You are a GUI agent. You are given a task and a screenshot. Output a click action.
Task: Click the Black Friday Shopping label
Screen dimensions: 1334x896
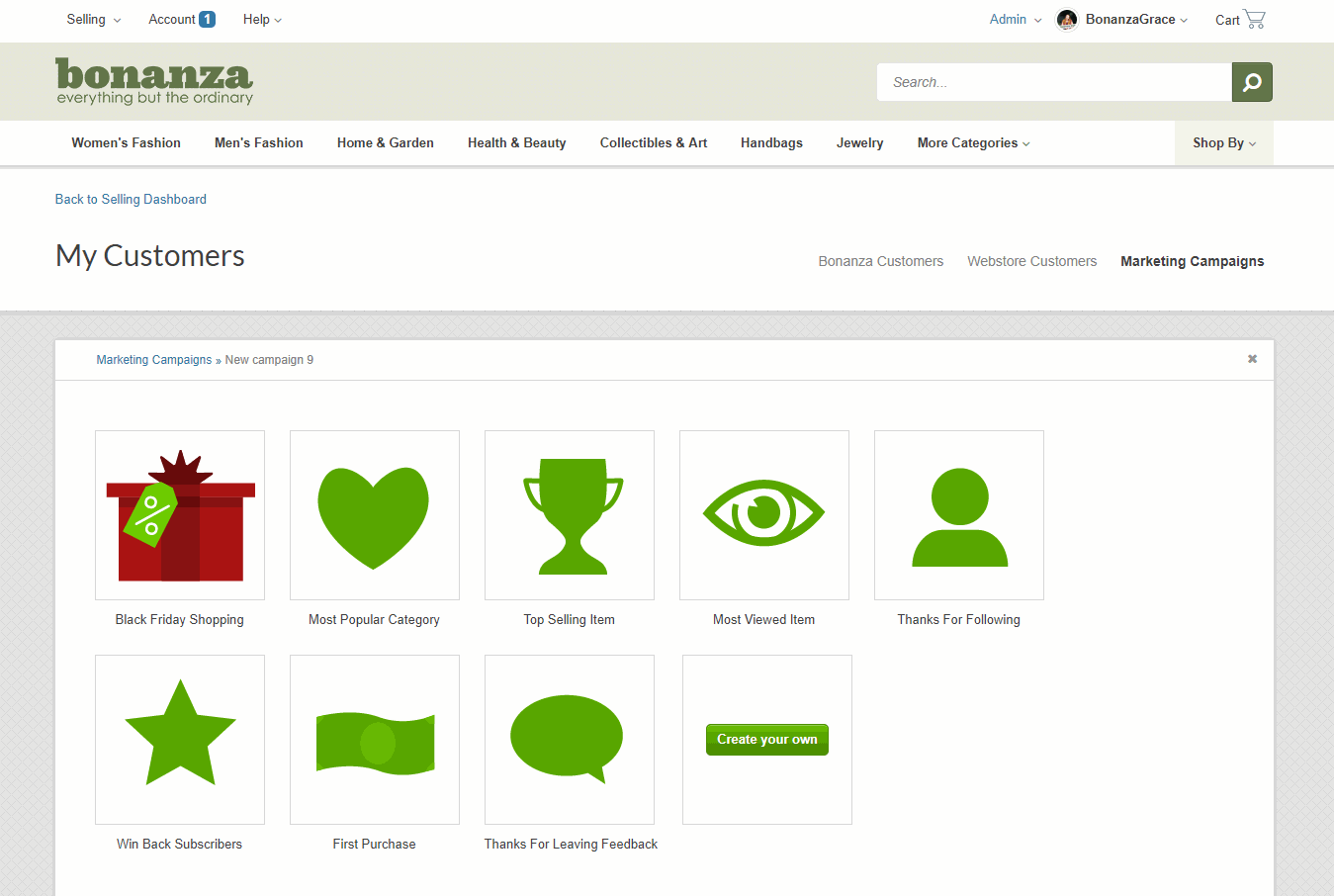(179, 619)
